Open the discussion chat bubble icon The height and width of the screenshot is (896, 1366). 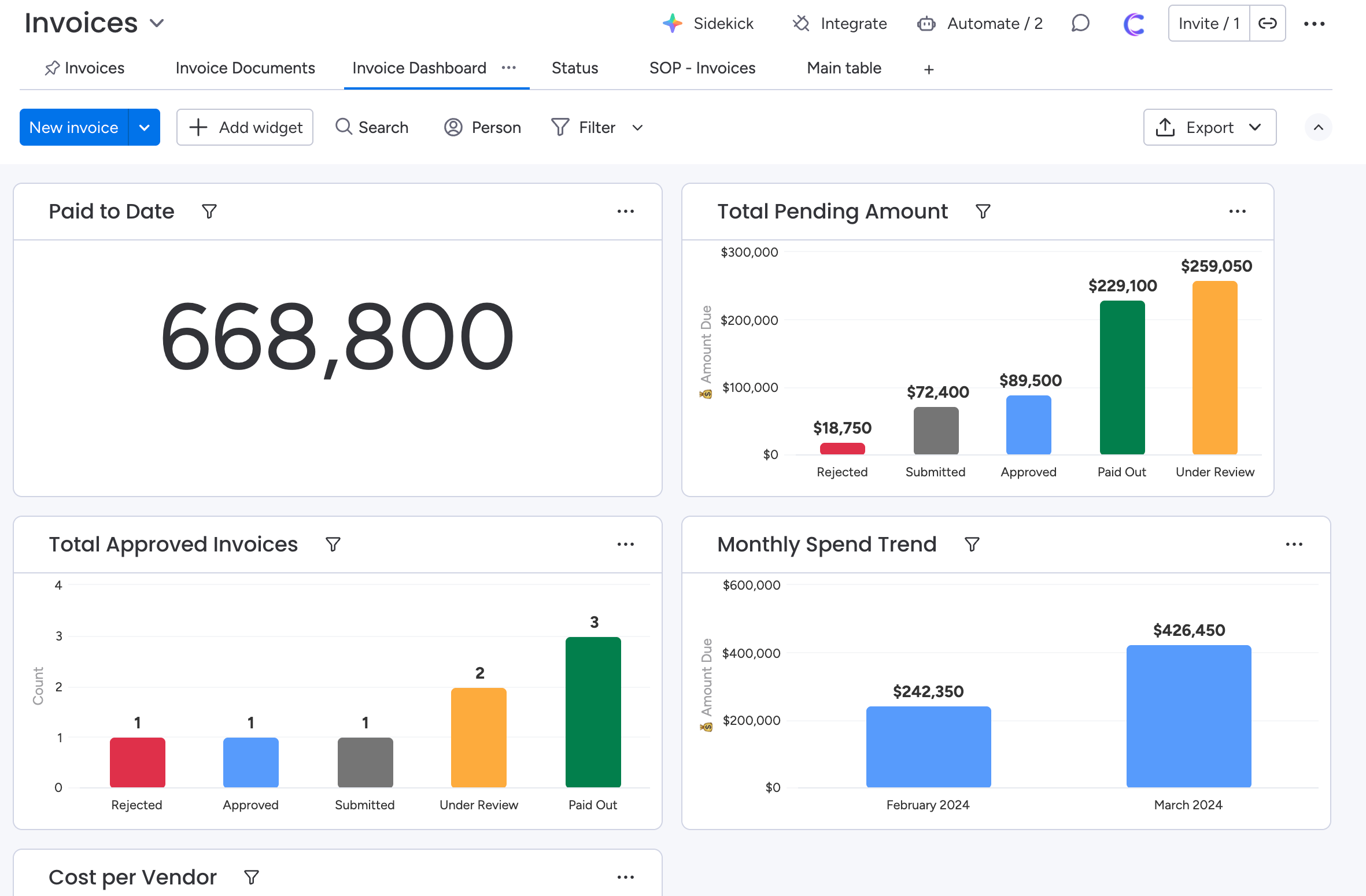[1080, 24]
